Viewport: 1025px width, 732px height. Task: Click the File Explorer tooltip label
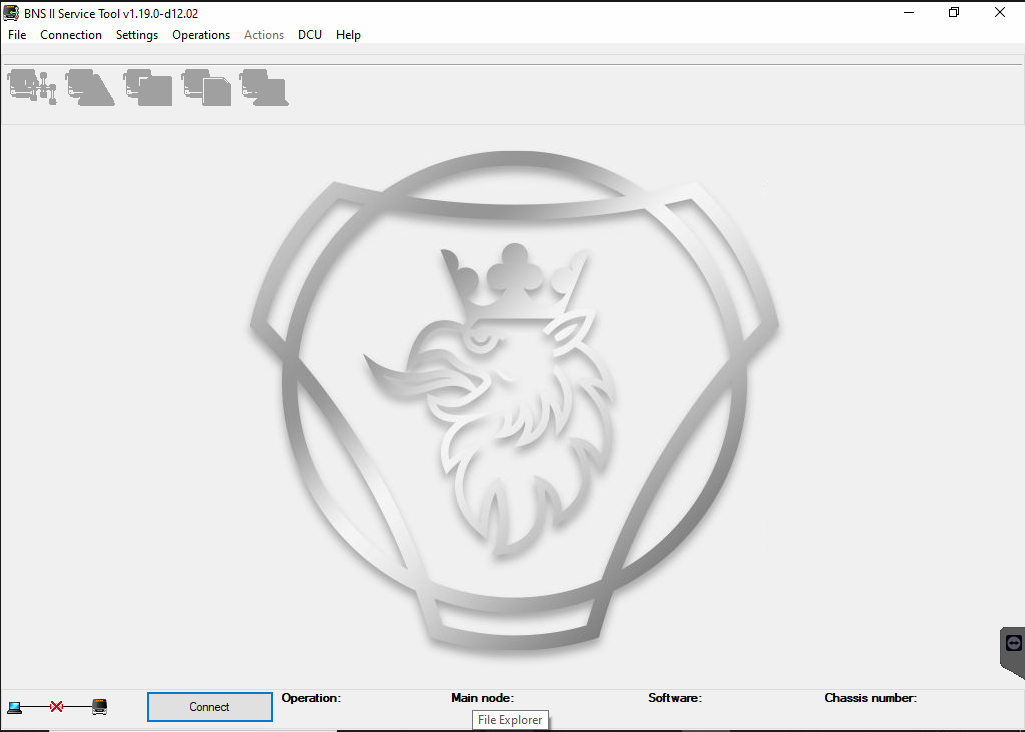(x=510, y=720)
